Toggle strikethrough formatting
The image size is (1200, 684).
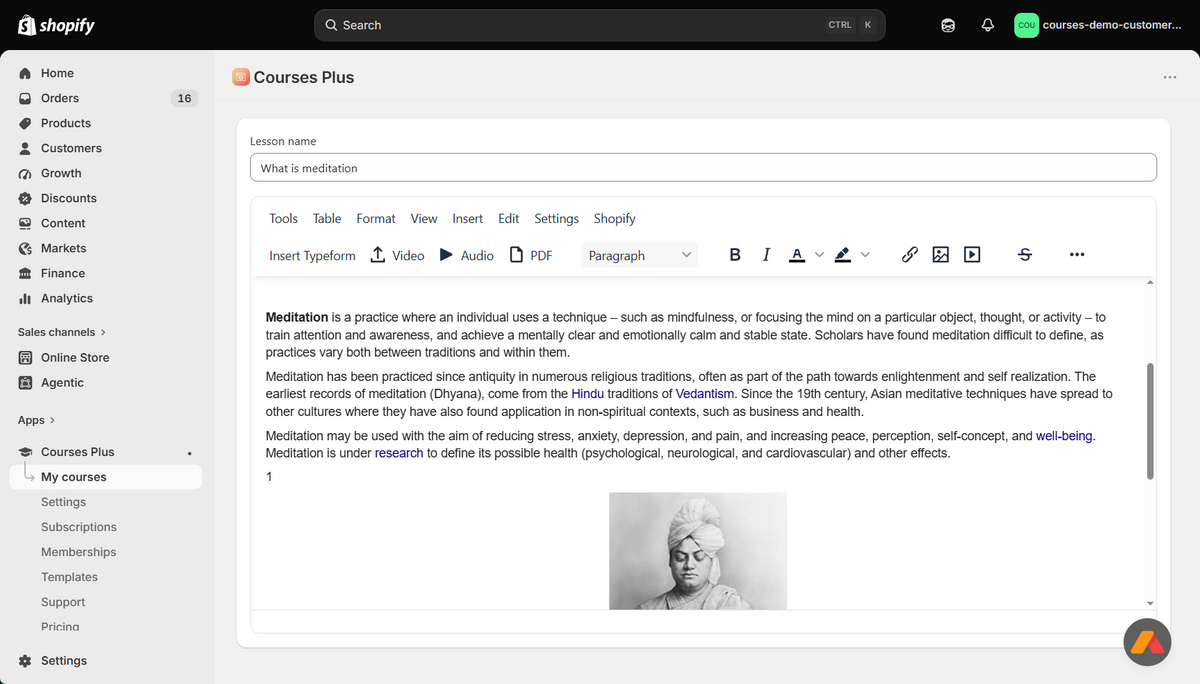click(1025, 255)
